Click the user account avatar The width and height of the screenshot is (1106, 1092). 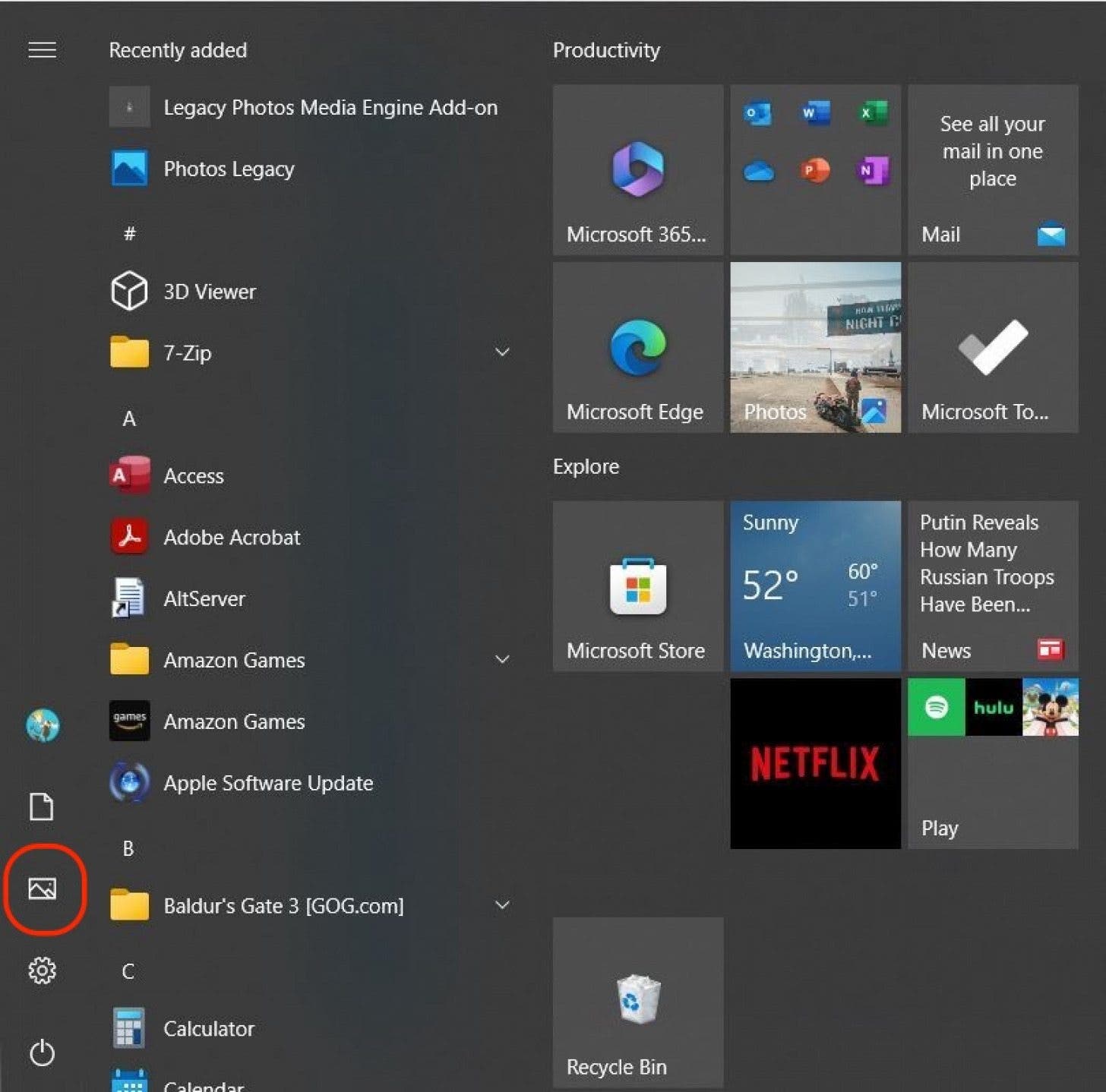(43, 724)
